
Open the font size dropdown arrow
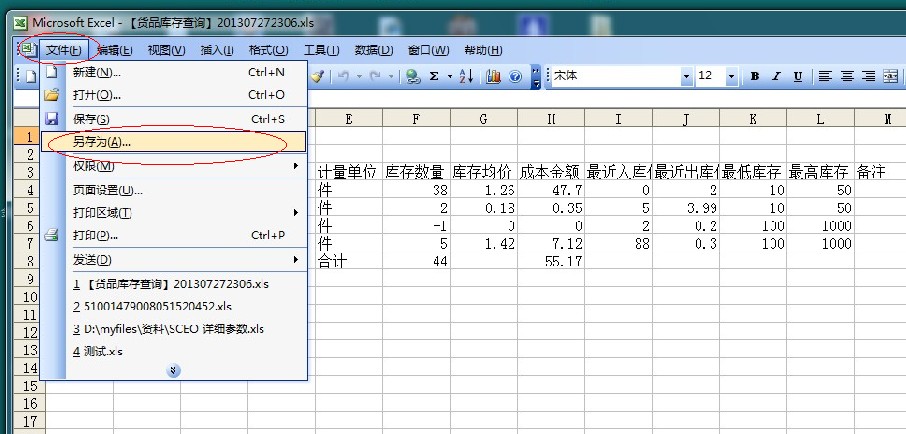(x=731, y=76)
